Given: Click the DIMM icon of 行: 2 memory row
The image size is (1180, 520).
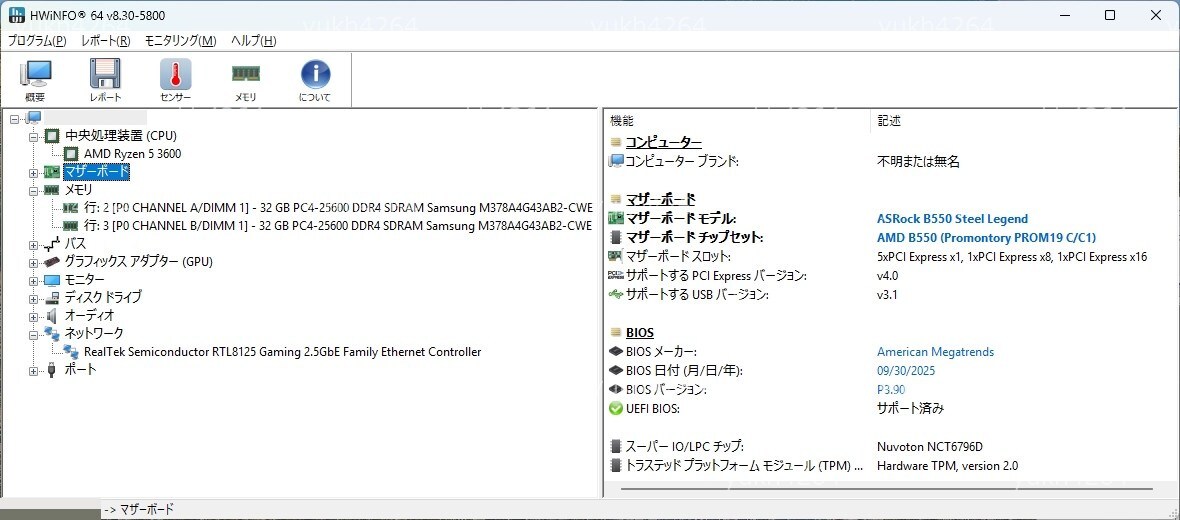Looking at the screenshot, I should click(x=70, y=208).
